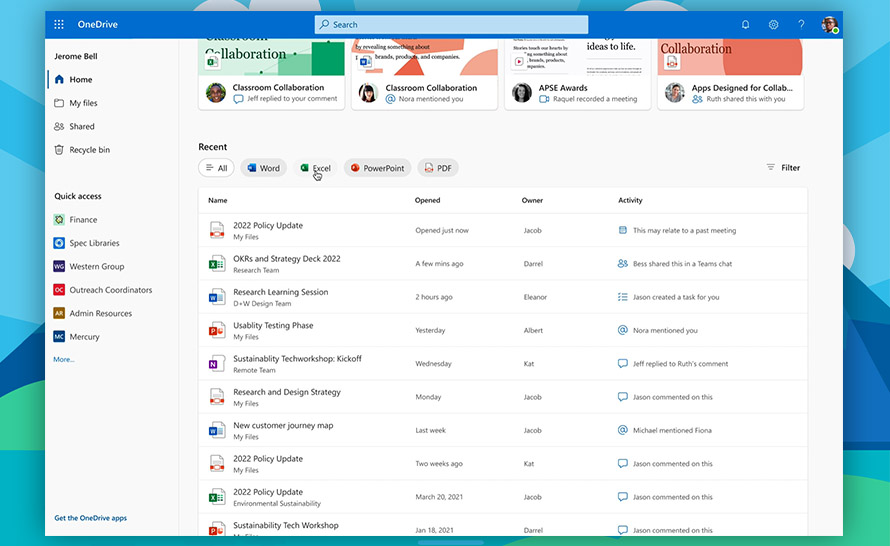Click the past meeting activity icon
Viewport: 890px width, 546px height.
click(623, 230)
